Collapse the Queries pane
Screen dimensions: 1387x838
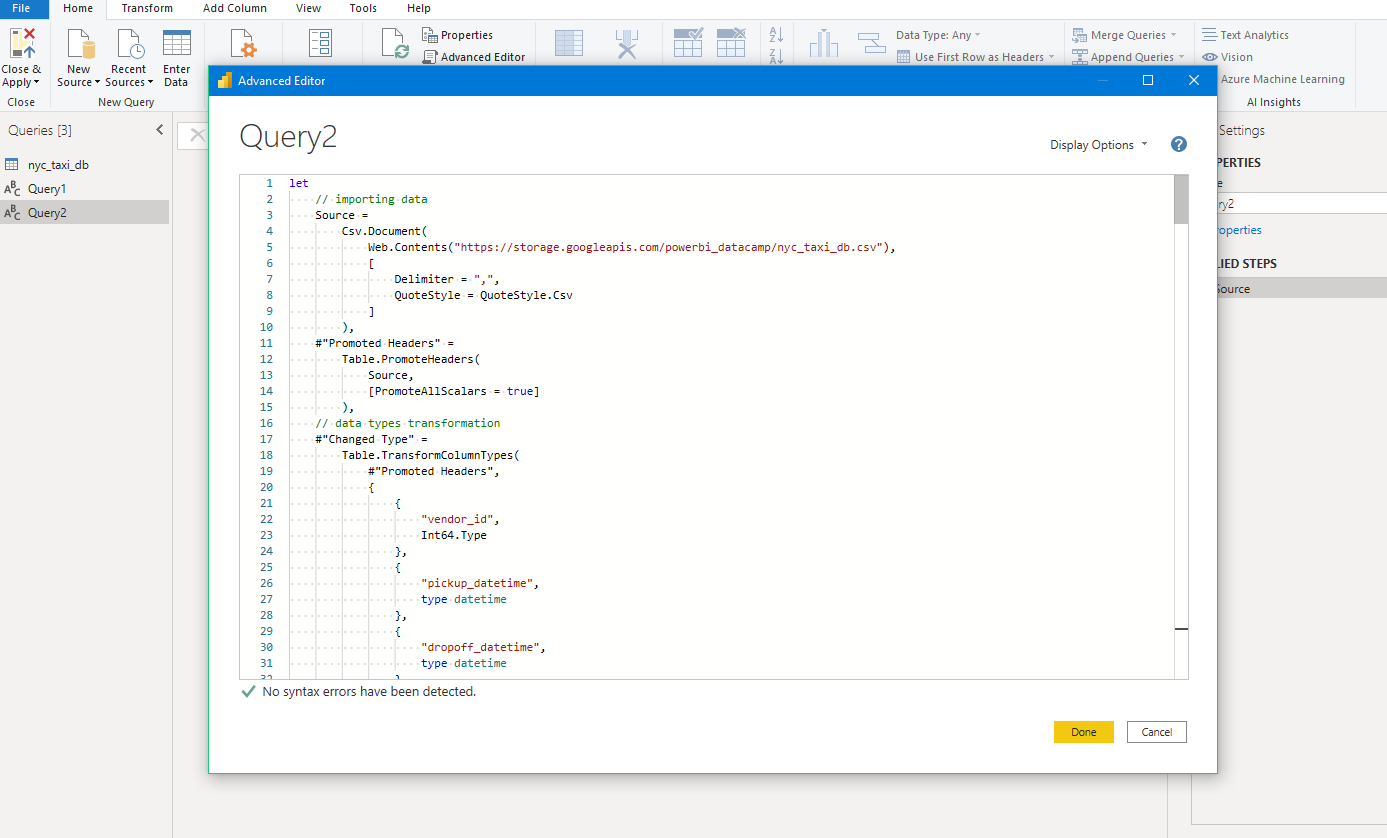point(159,130)
